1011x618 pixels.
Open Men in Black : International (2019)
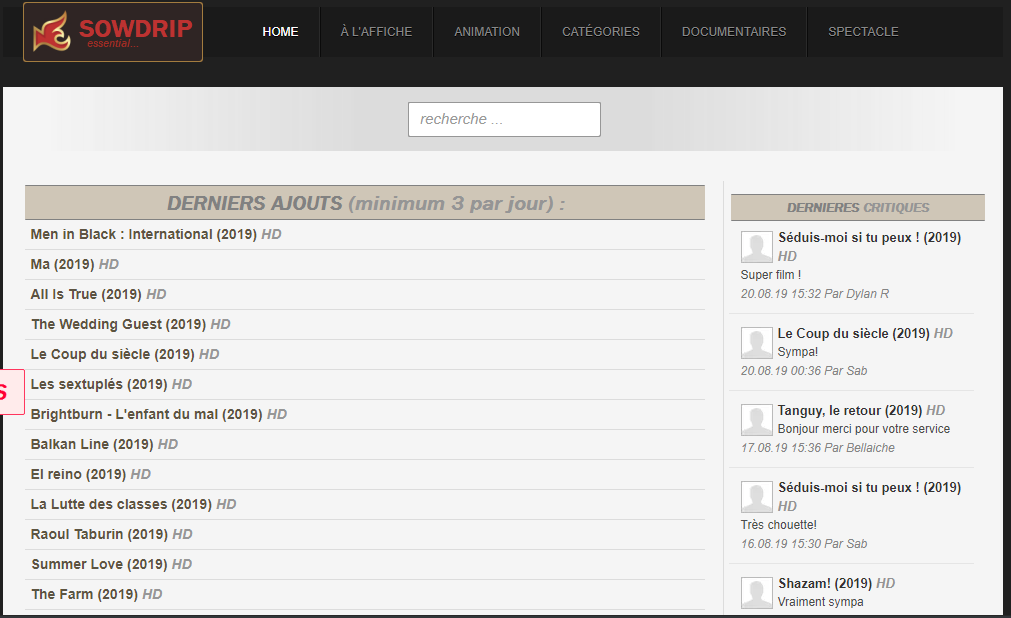tap(144, 234)
